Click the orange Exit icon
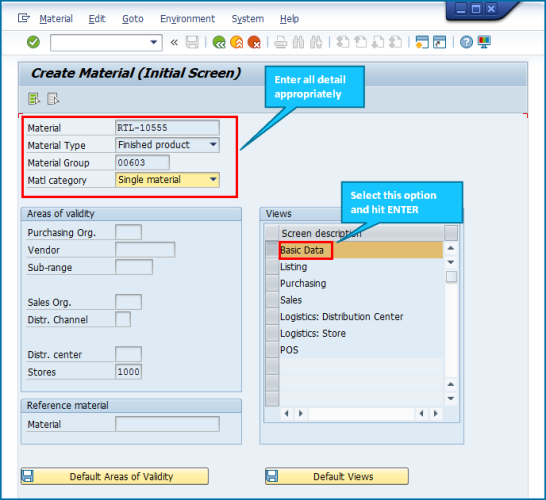This screenshot has height=500, width=546. pos(237,42)
